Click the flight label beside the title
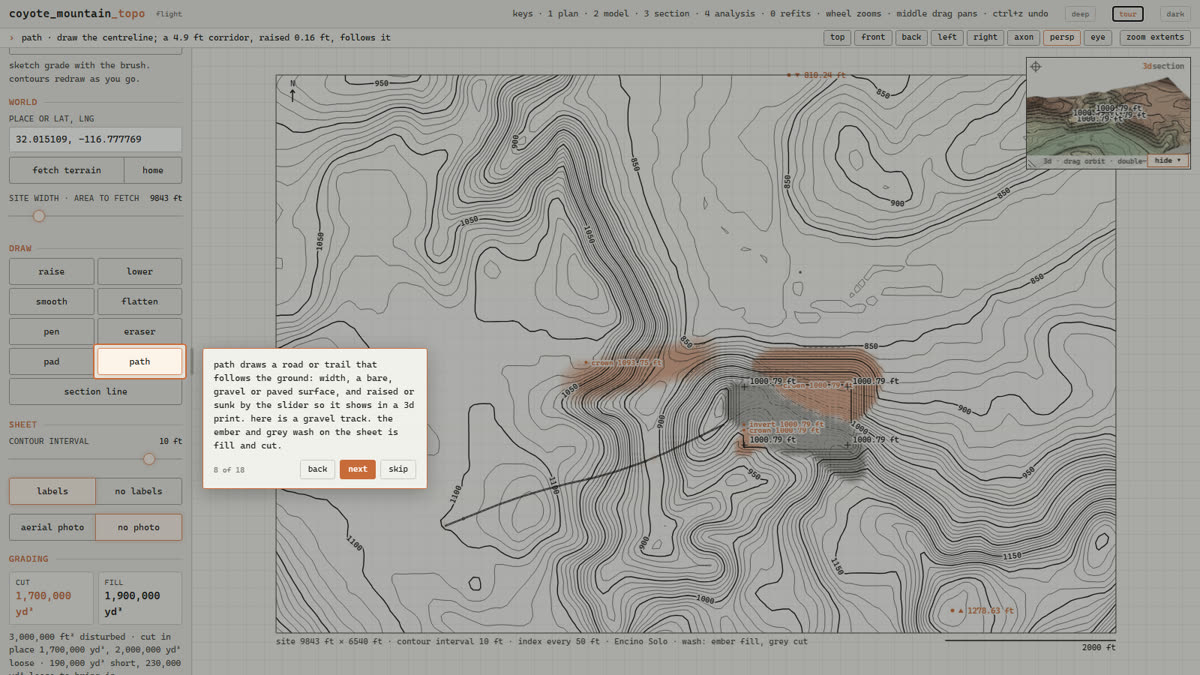The width and height of the screenshot is (1200, 675). point(169,14)
